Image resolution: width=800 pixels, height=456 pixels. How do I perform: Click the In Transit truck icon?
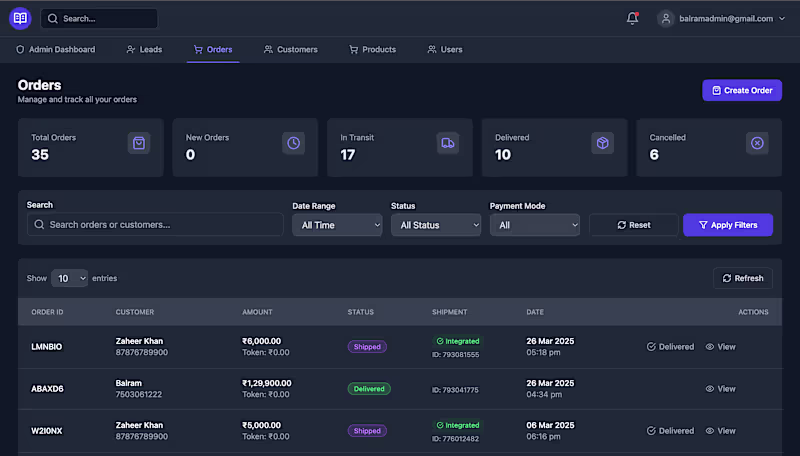pos(448,143)
